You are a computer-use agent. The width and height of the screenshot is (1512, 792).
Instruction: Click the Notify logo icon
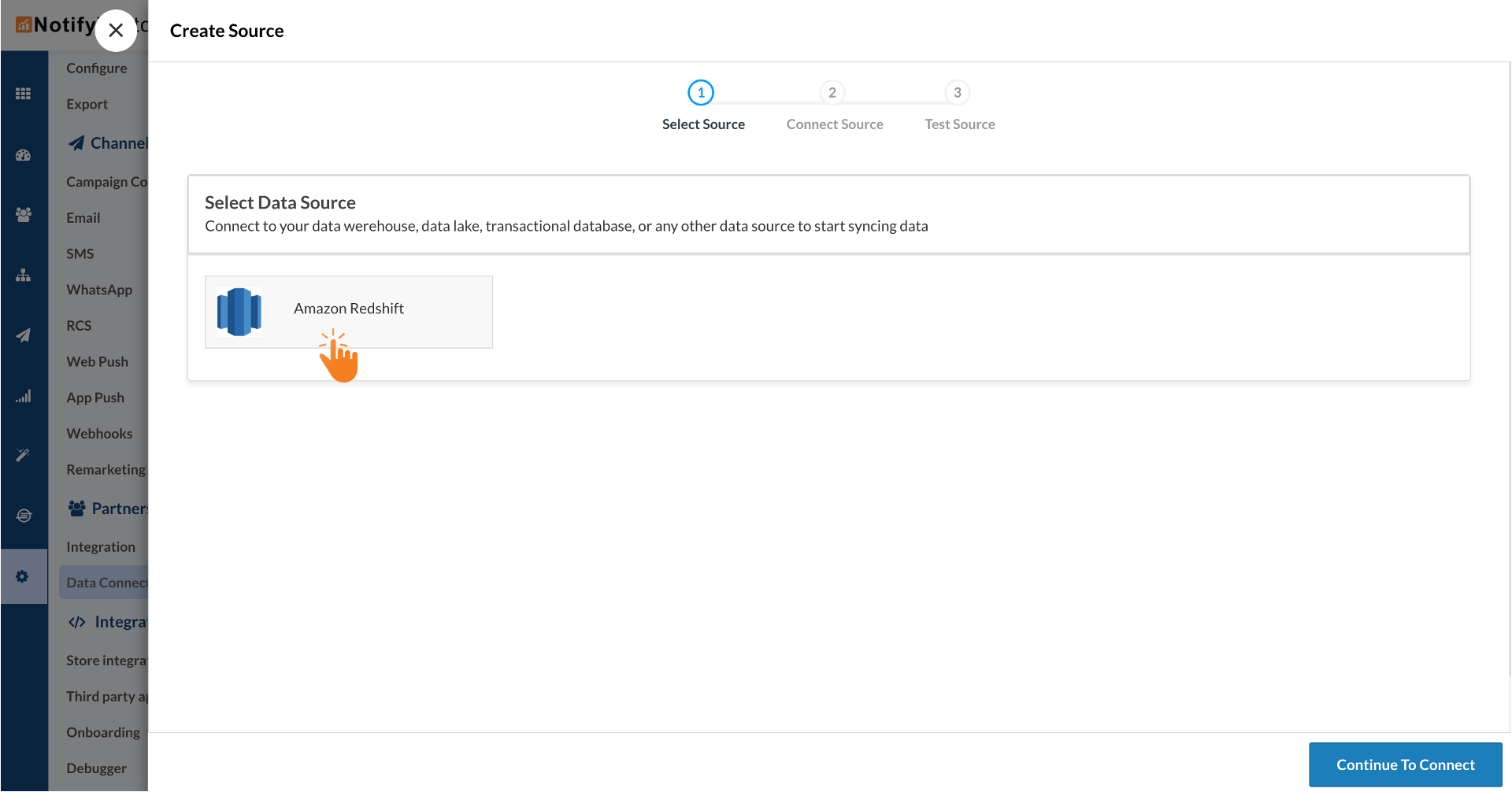[24, 25]
